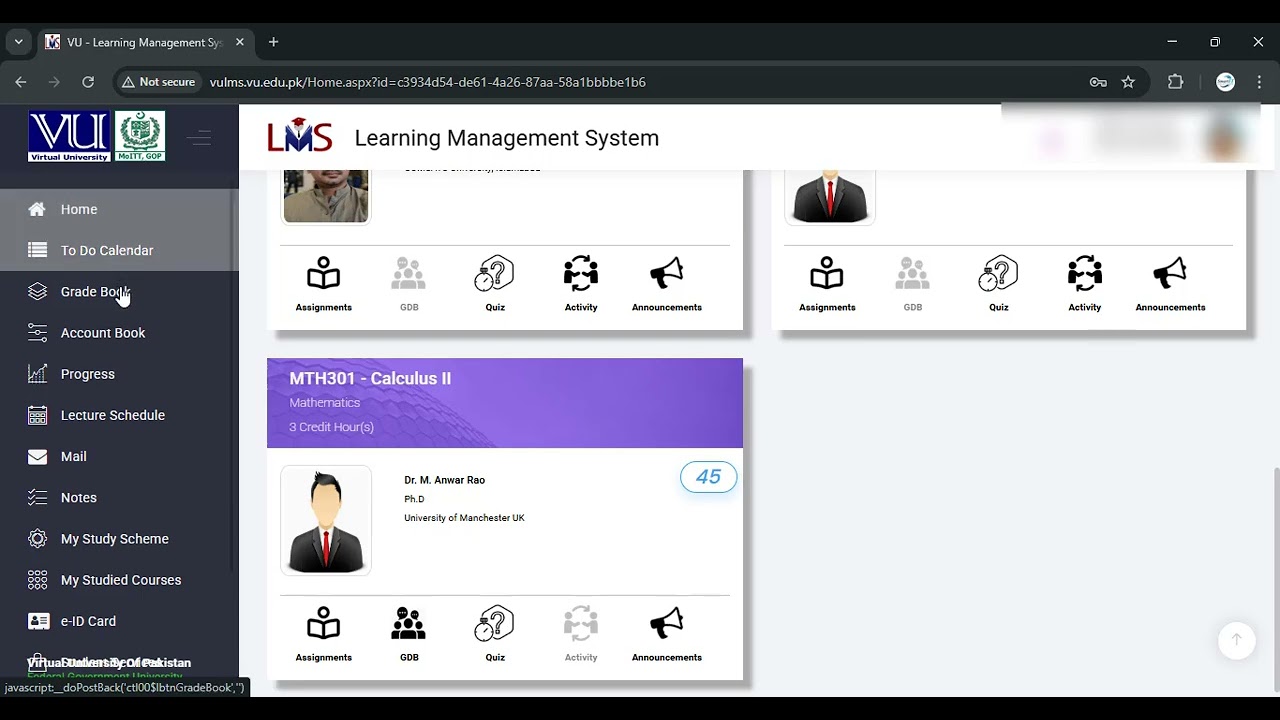Open Quiz in top-right course card

click(999, 284)
